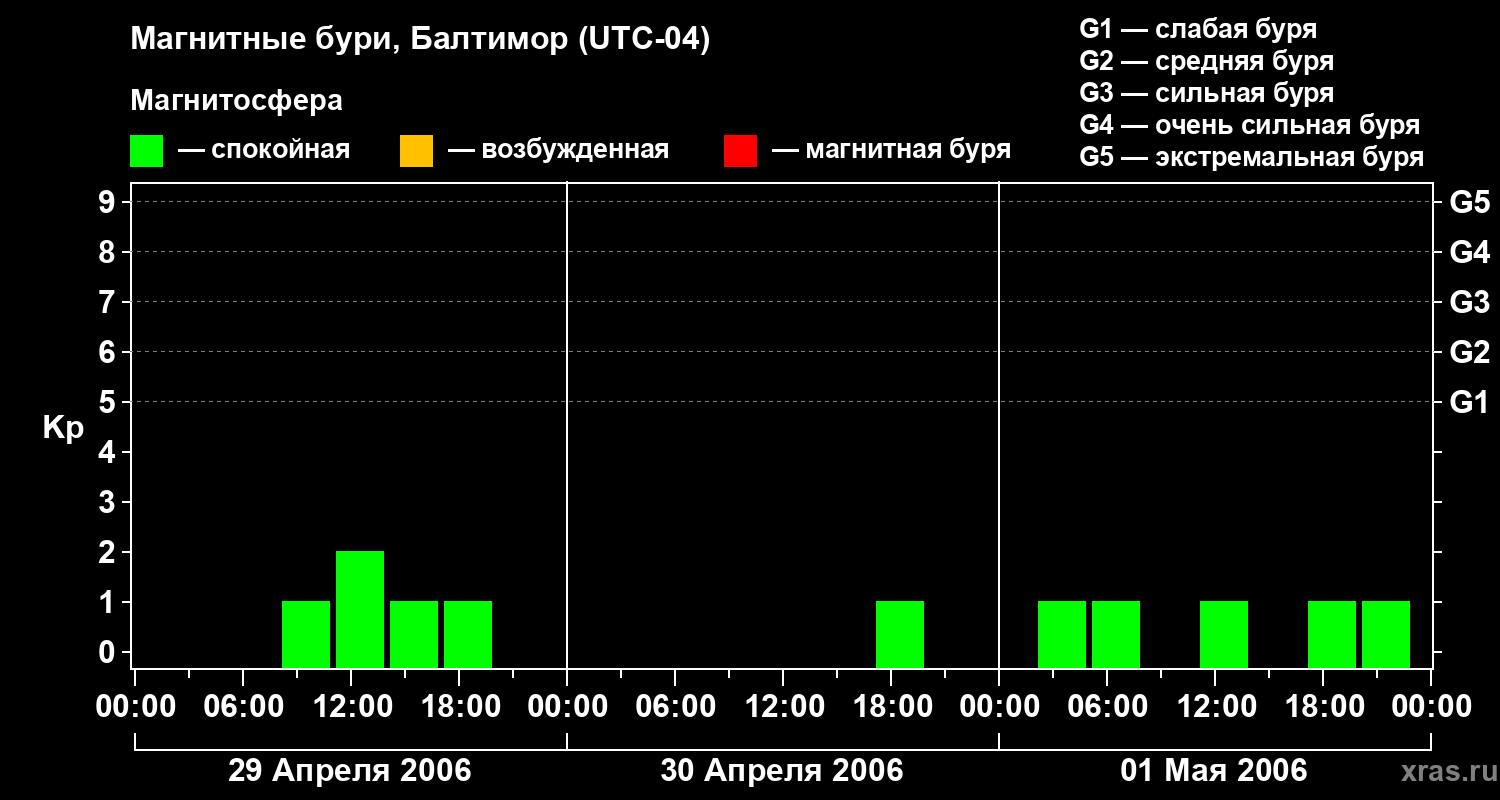Click the '18:00' tick label above 01 Мая

pyautogui.click(x=1323, y=707)
